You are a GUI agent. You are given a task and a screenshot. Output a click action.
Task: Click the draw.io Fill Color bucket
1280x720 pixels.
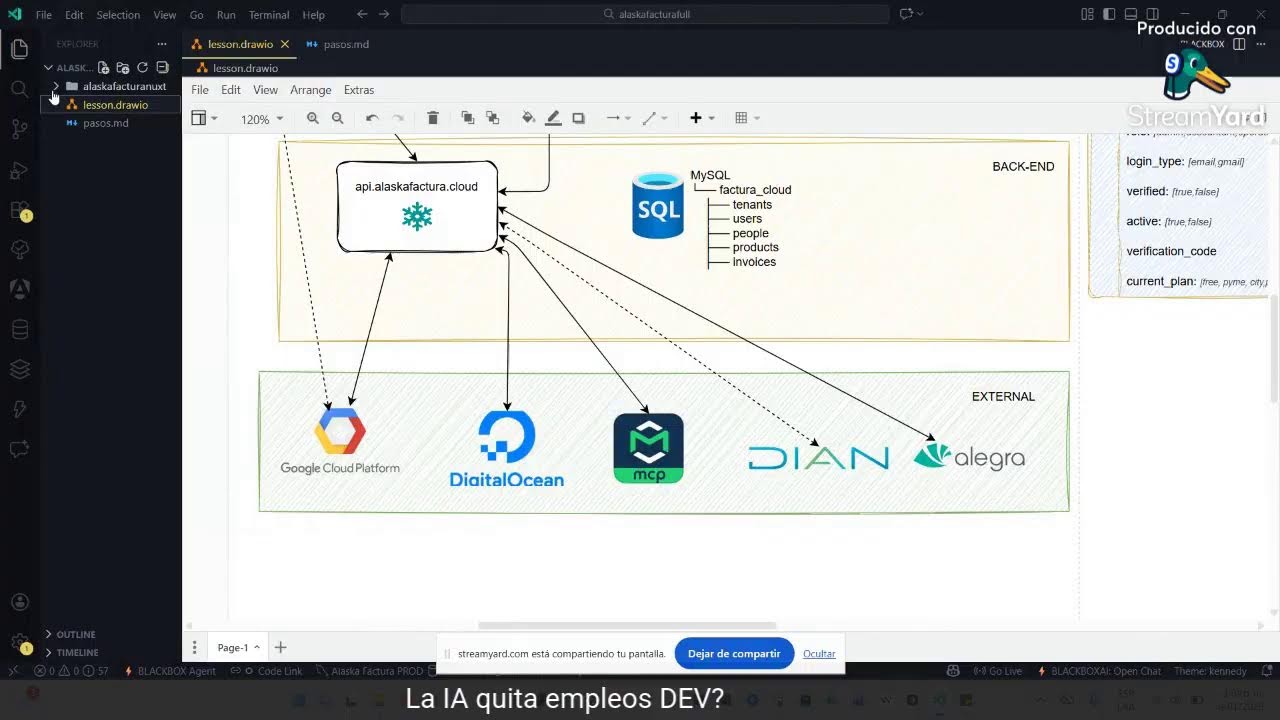[528, 118]
